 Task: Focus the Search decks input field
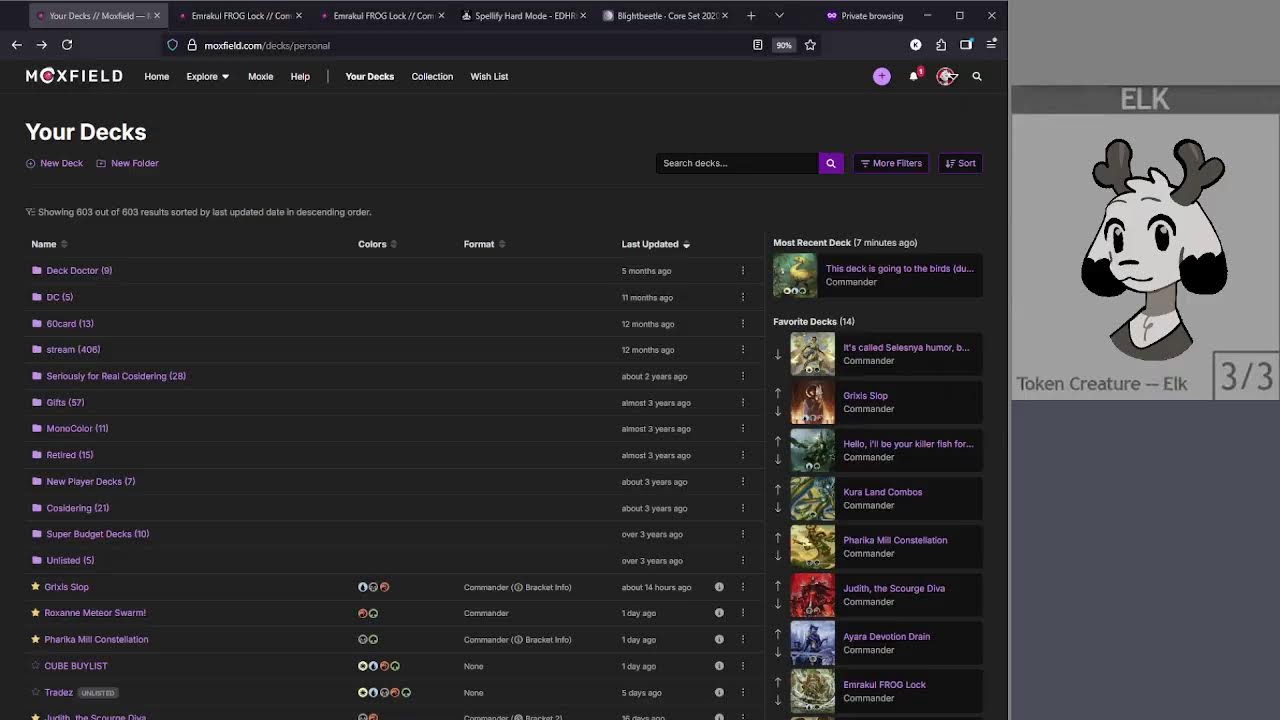(x=738, y=163)
